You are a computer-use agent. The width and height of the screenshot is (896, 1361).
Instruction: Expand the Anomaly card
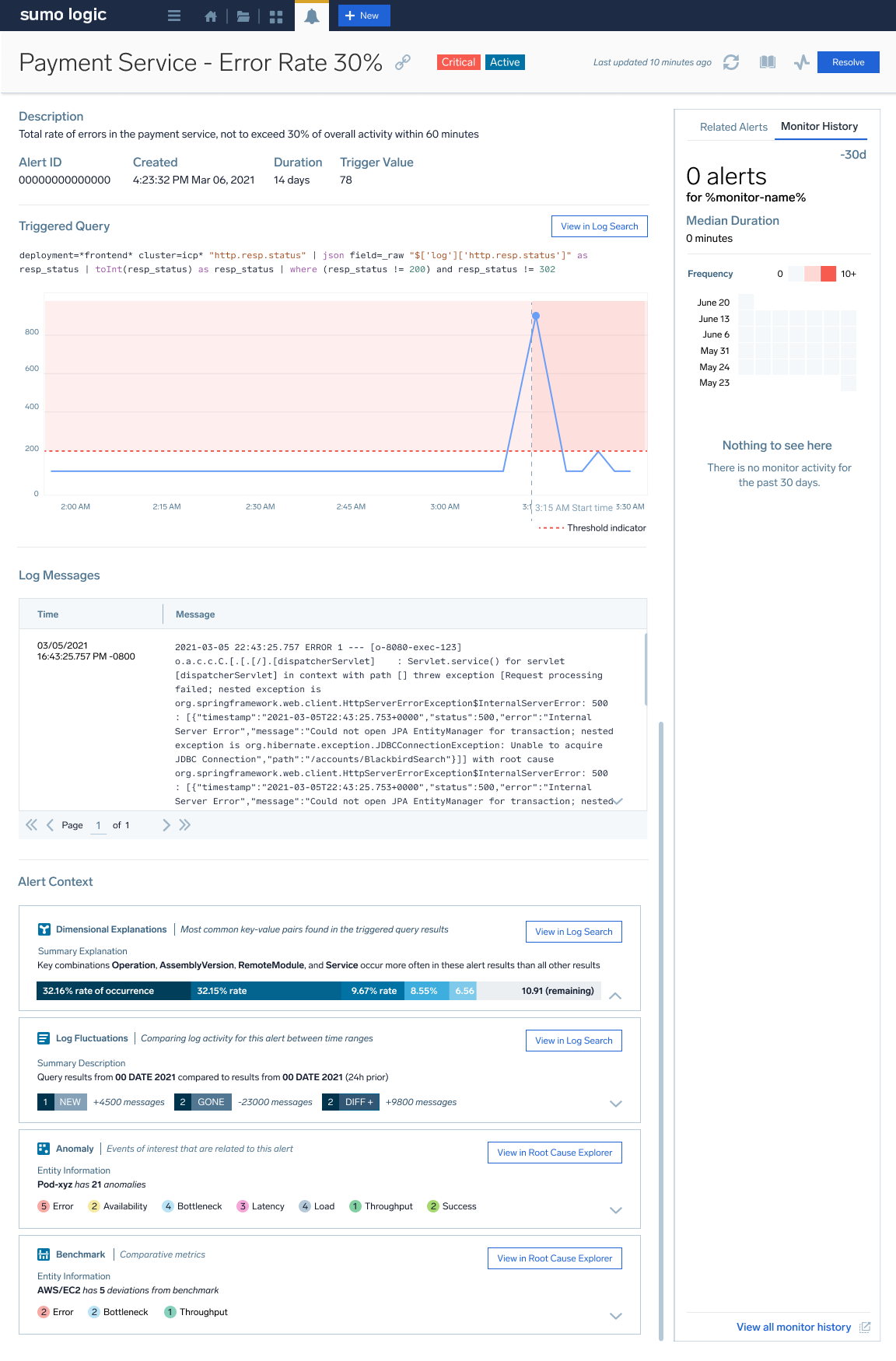pos(616,1210)
